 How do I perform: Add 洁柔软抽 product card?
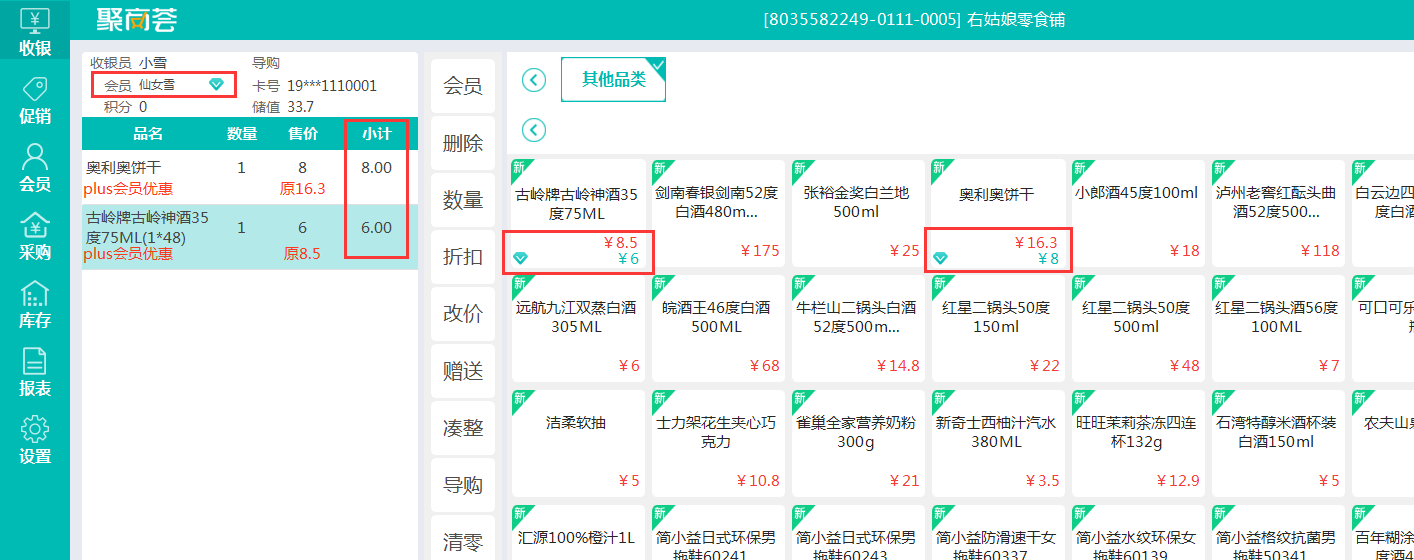click(x=576, y=443)
